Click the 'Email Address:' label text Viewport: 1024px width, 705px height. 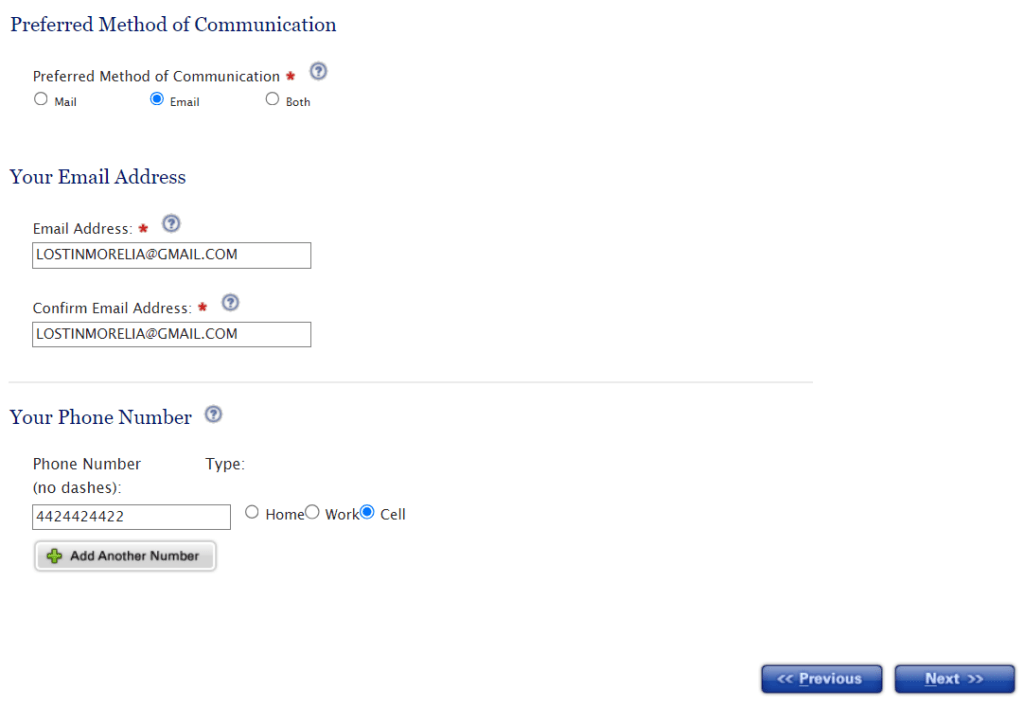click(x=82, y=229)
